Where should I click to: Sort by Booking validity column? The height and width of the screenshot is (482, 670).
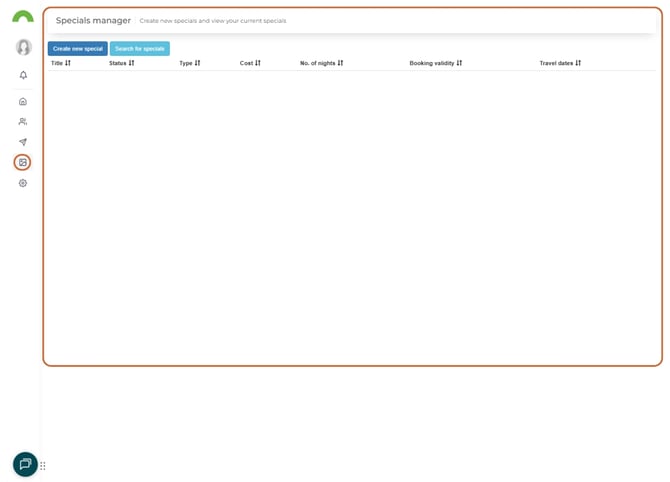pos(436,63)
